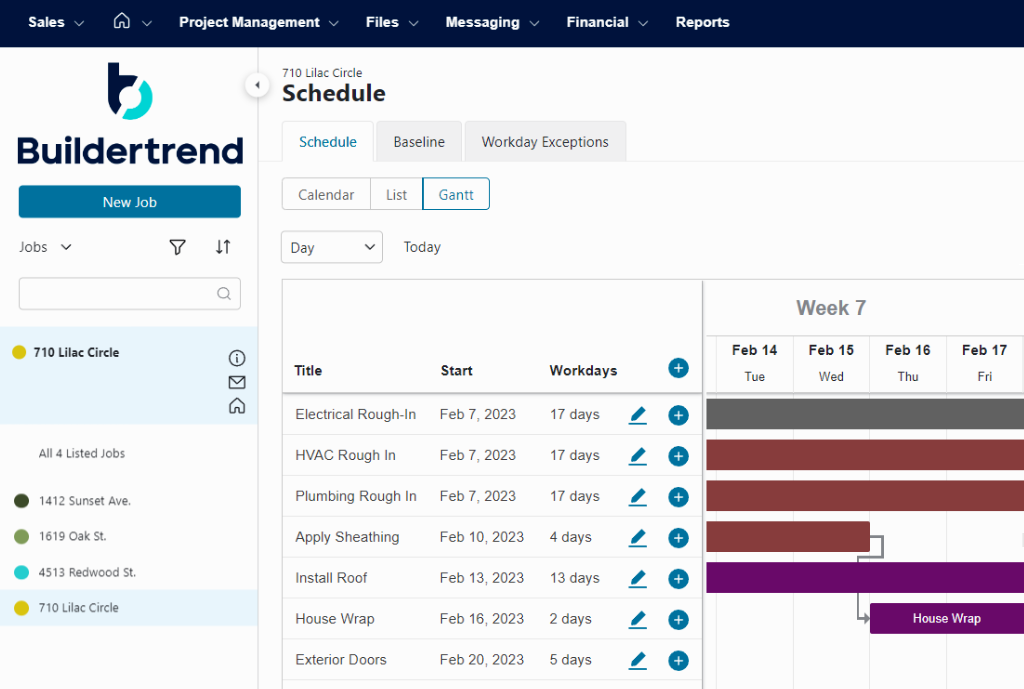Edit the Apply Sheathing item pencil
The width and height of the screenshot is (1024, 689).
[x=637, y=537]
